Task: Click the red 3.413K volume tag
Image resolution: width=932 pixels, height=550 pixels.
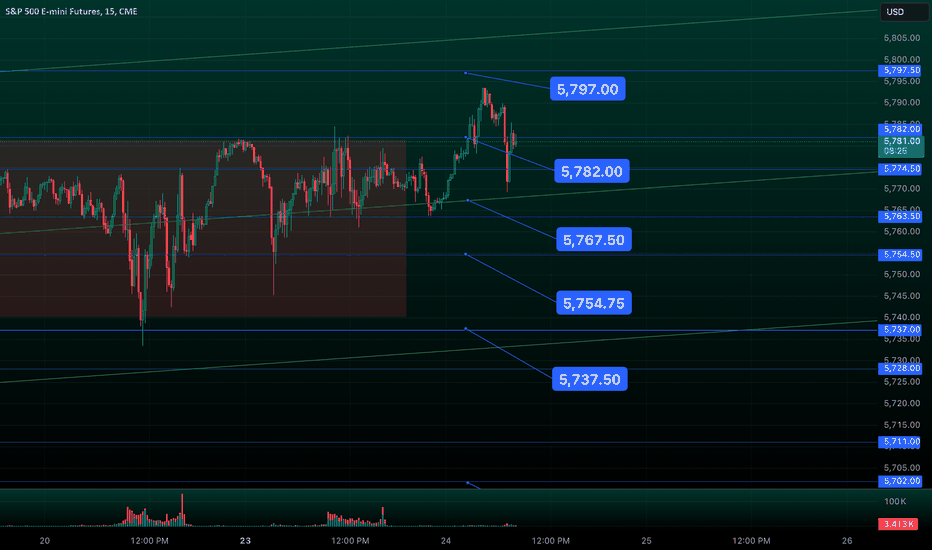Action: (898, 524)
